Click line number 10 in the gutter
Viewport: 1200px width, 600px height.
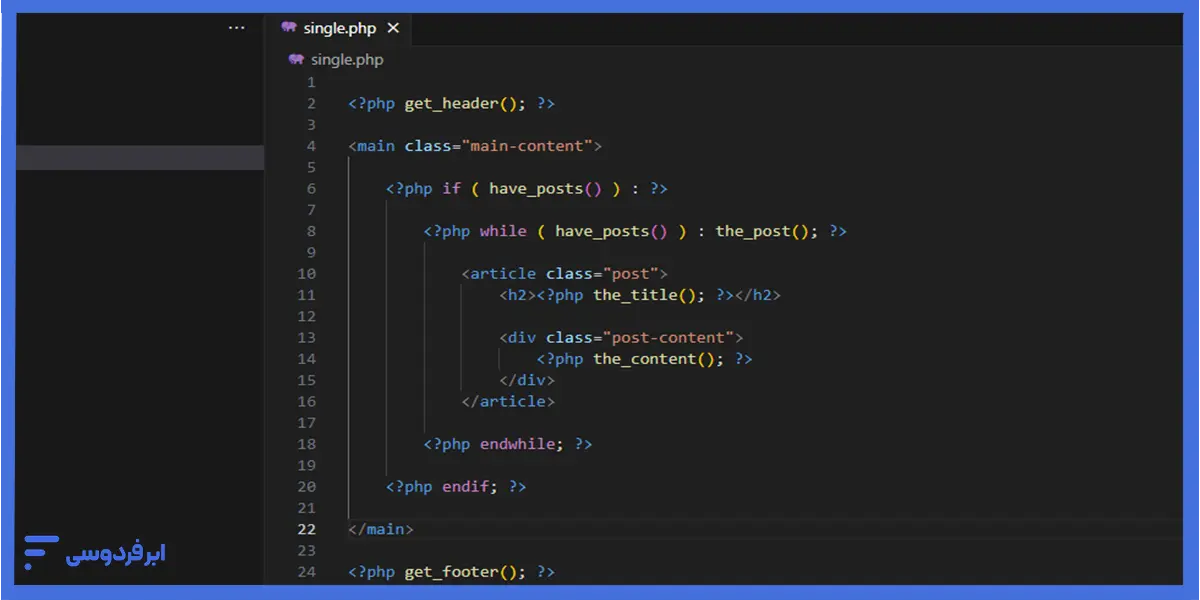point(306,274)
